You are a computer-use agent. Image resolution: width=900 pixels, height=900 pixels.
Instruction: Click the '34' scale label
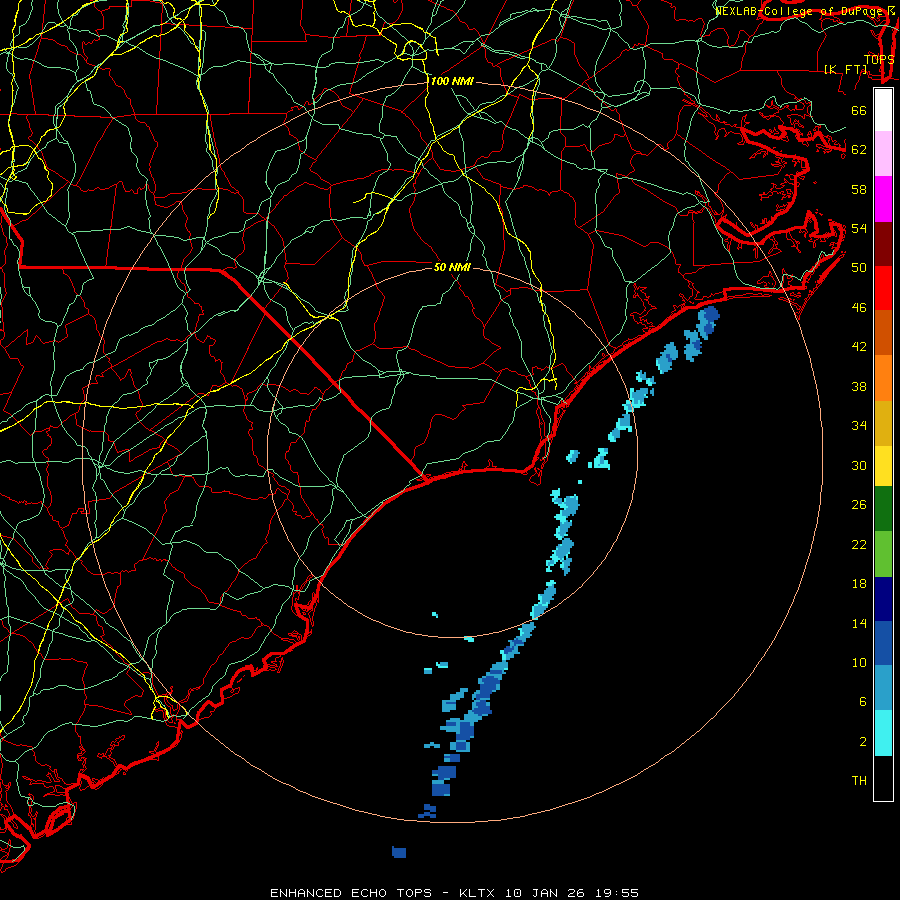(x=859, y=425)
